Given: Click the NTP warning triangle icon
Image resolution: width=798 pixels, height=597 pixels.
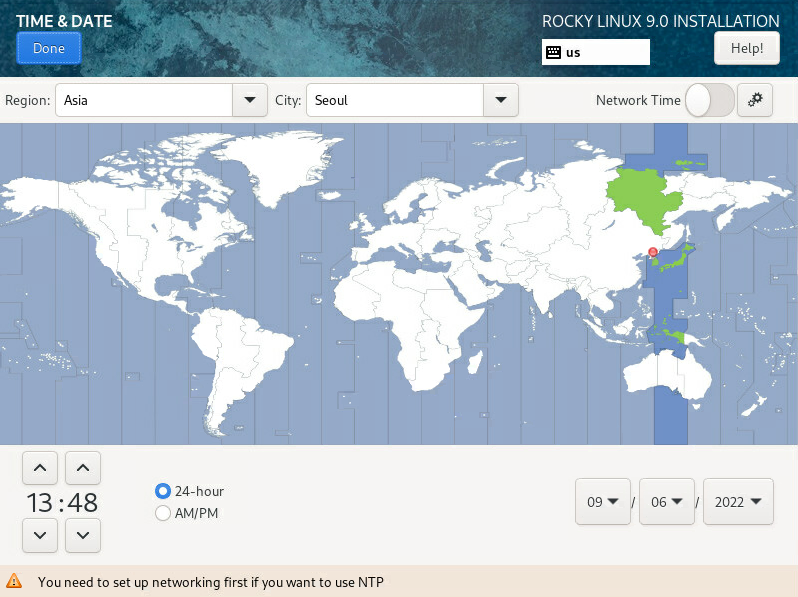Looking at the screenshot, I should (14, 581).
